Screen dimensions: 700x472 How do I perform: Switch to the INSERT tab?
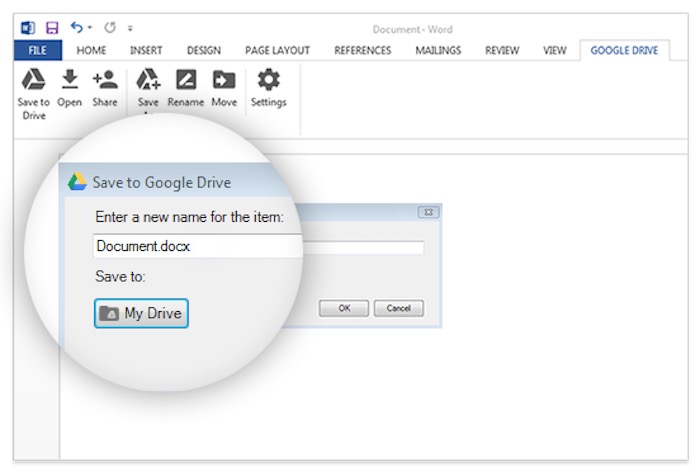point(146,50)
